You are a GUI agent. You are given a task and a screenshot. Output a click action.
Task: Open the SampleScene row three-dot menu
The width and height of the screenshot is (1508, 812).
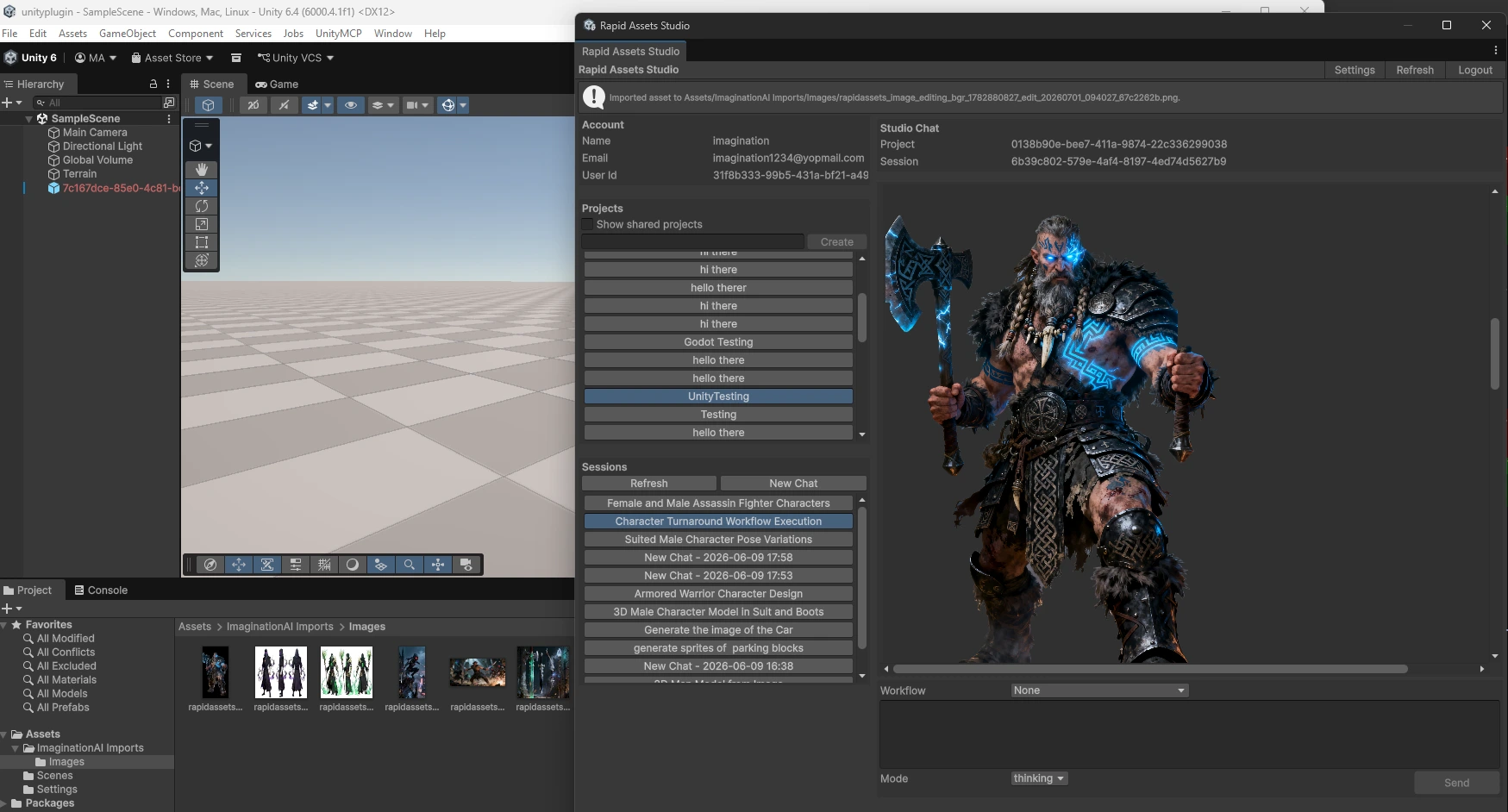[x=169, y=119]
